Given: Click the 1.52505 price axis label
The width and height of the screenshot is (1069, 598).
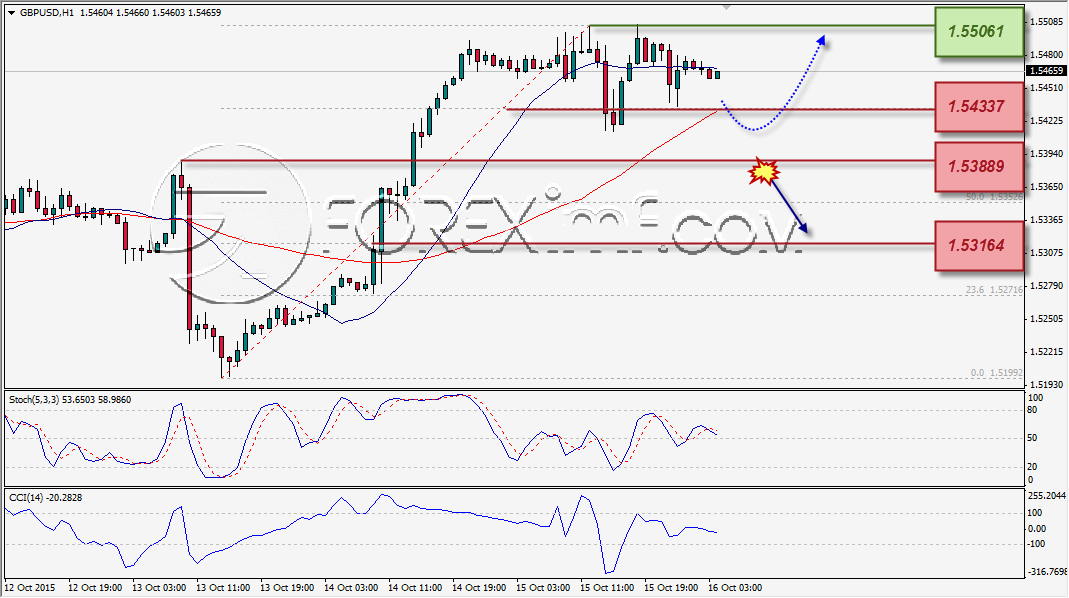Looking at the screenshot, I should click(x=1046, y=318).
